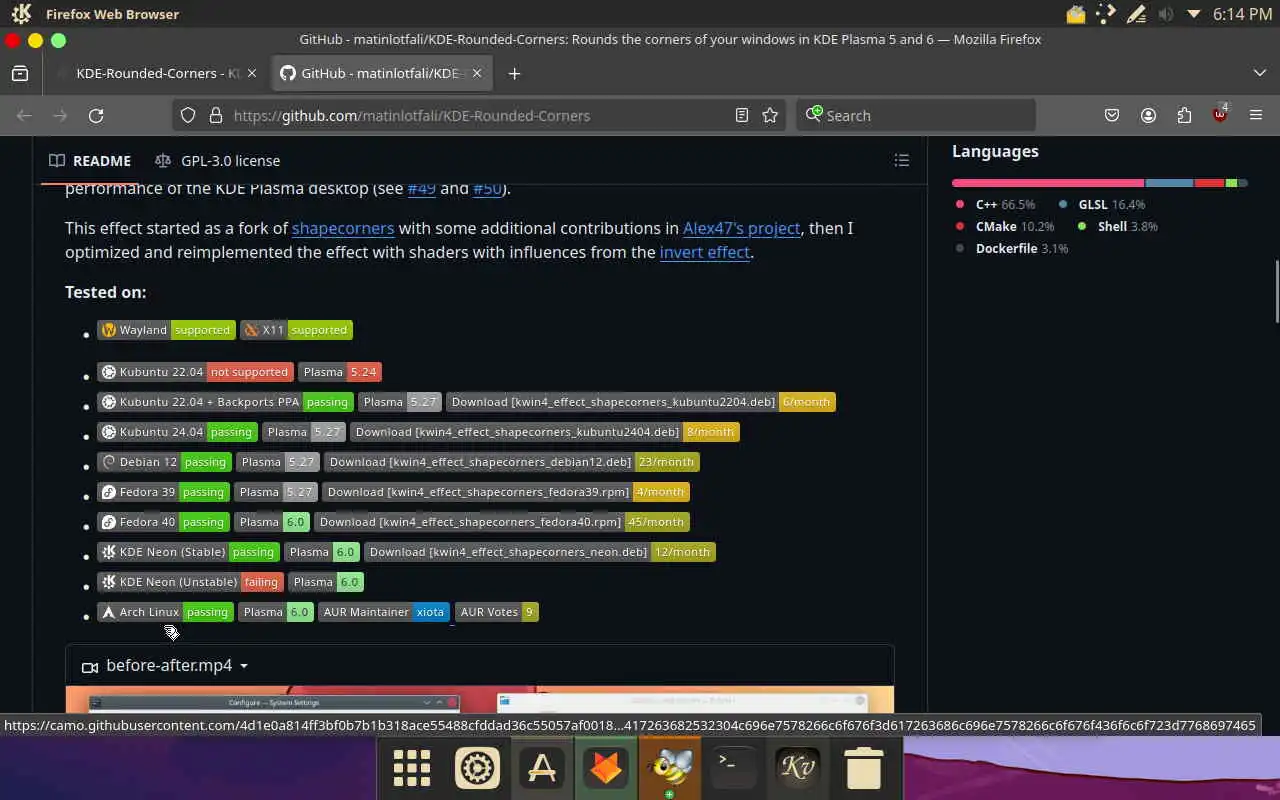1280x800 pixels.
Task: Click the C++ 66.5% language entry
Action: coord(995,204)
